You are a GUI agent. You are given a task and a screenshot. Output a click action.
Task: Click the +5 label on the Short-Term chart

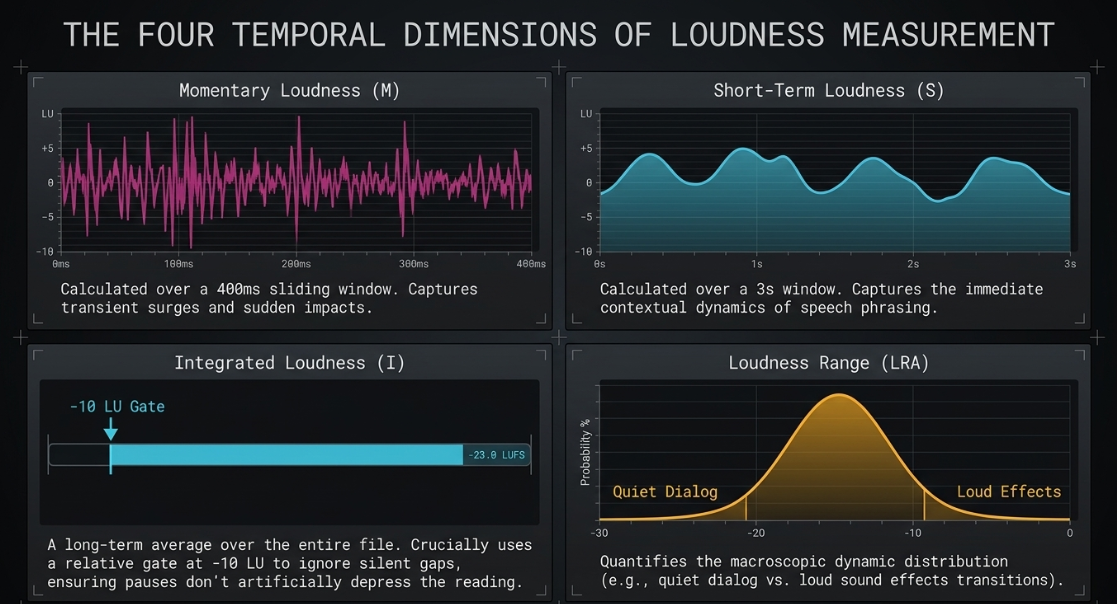click(x=586, y=149)
